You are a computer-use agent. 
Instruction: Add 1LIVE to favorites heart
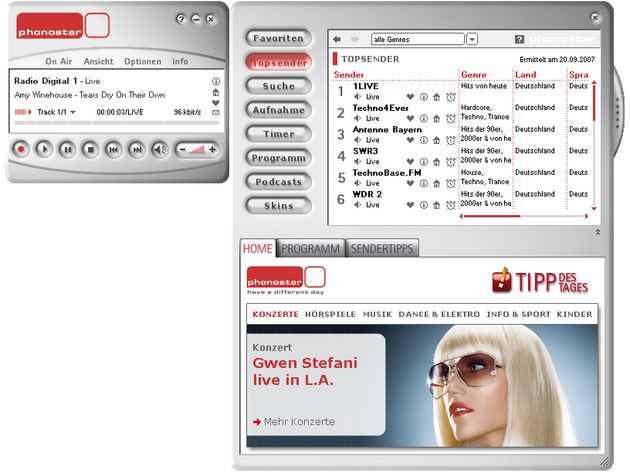[x=410, y=97]
